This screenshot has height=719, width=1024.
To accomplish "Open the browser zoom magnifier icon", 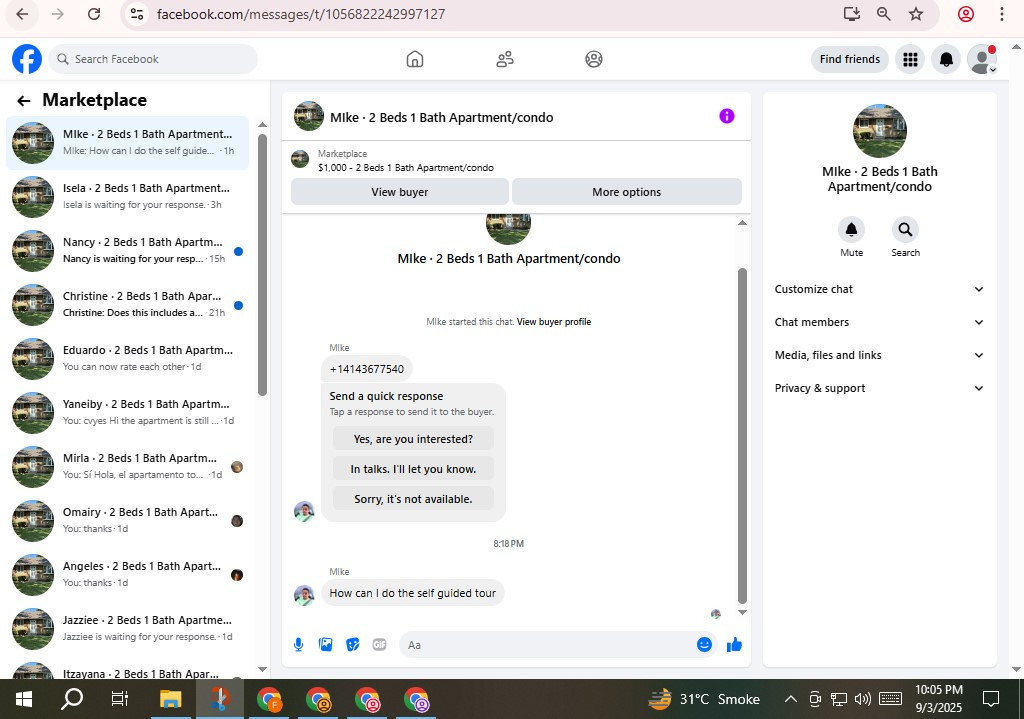I will [884, 14].
